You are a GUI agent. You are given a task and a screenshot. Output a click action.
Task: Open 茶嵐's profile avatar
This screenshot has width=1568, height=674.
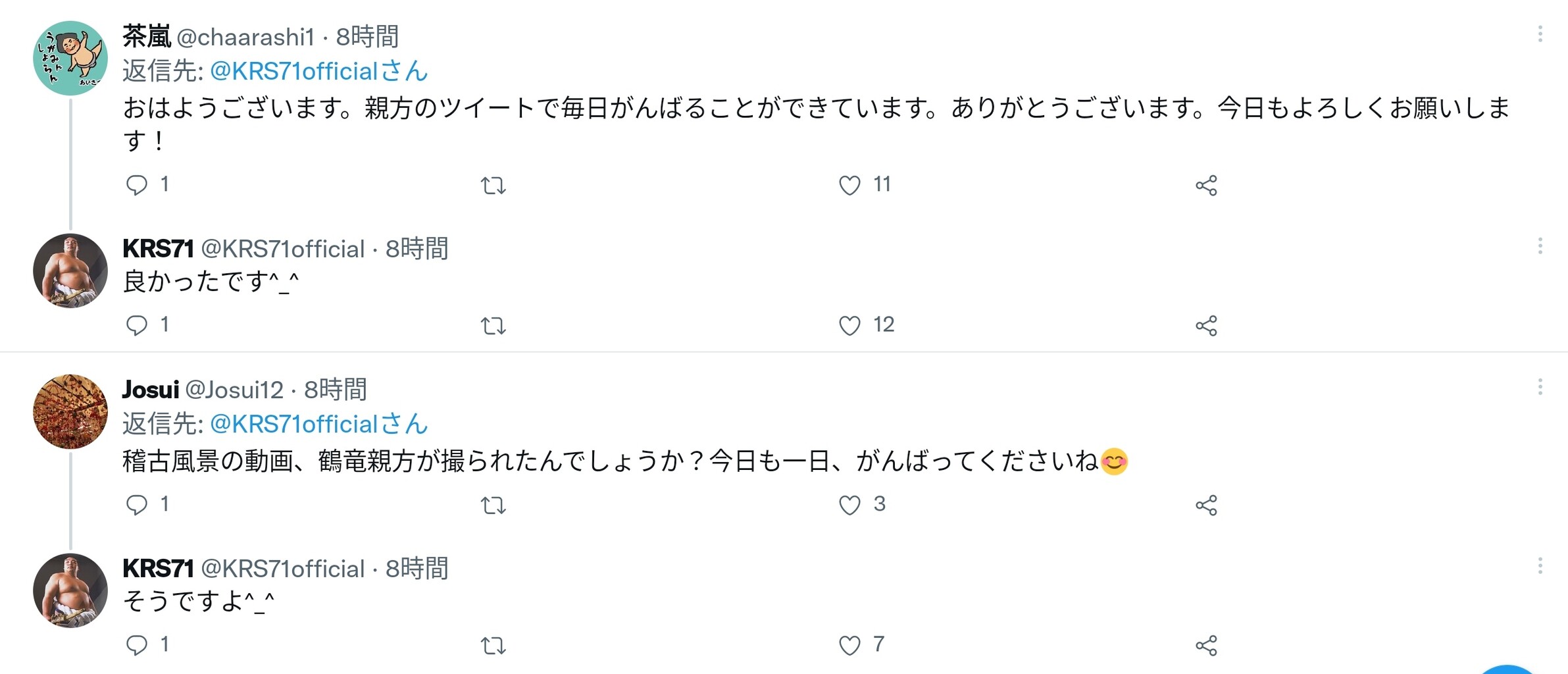point(70,58)
